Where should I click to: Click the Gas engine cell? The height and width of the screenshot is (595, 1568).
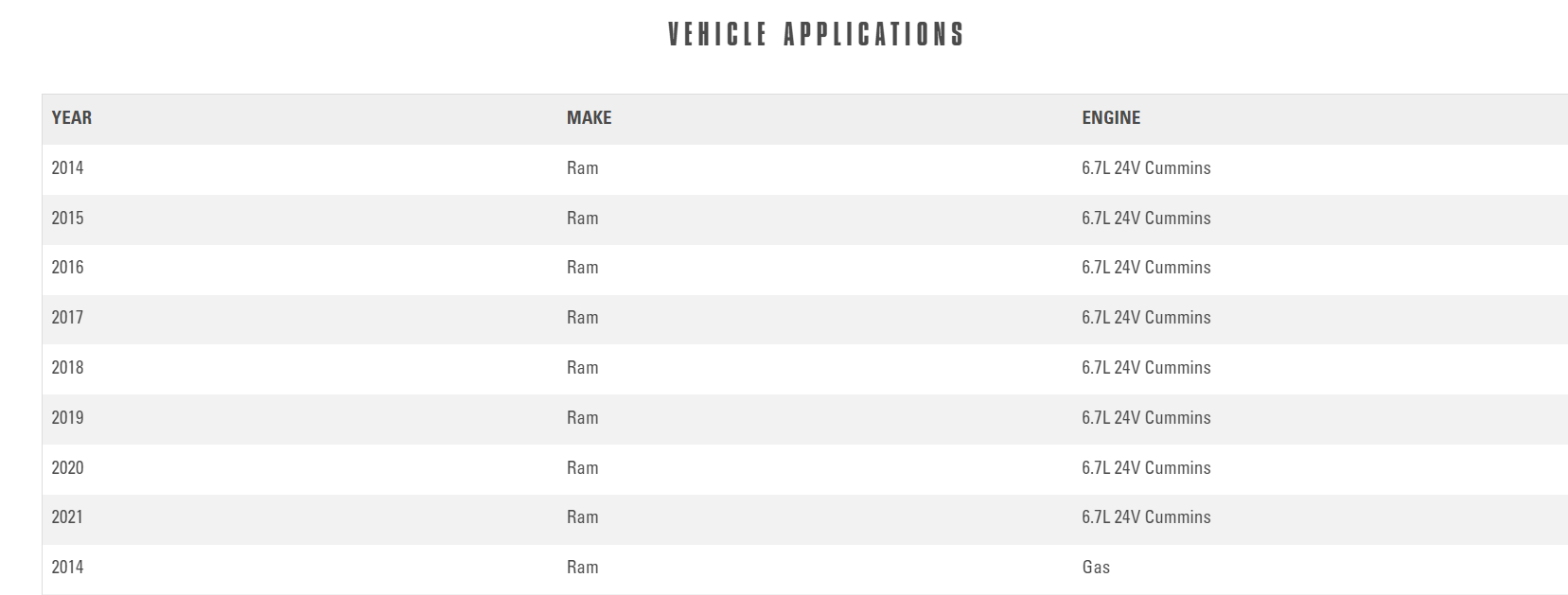(x=1096, y=568)
